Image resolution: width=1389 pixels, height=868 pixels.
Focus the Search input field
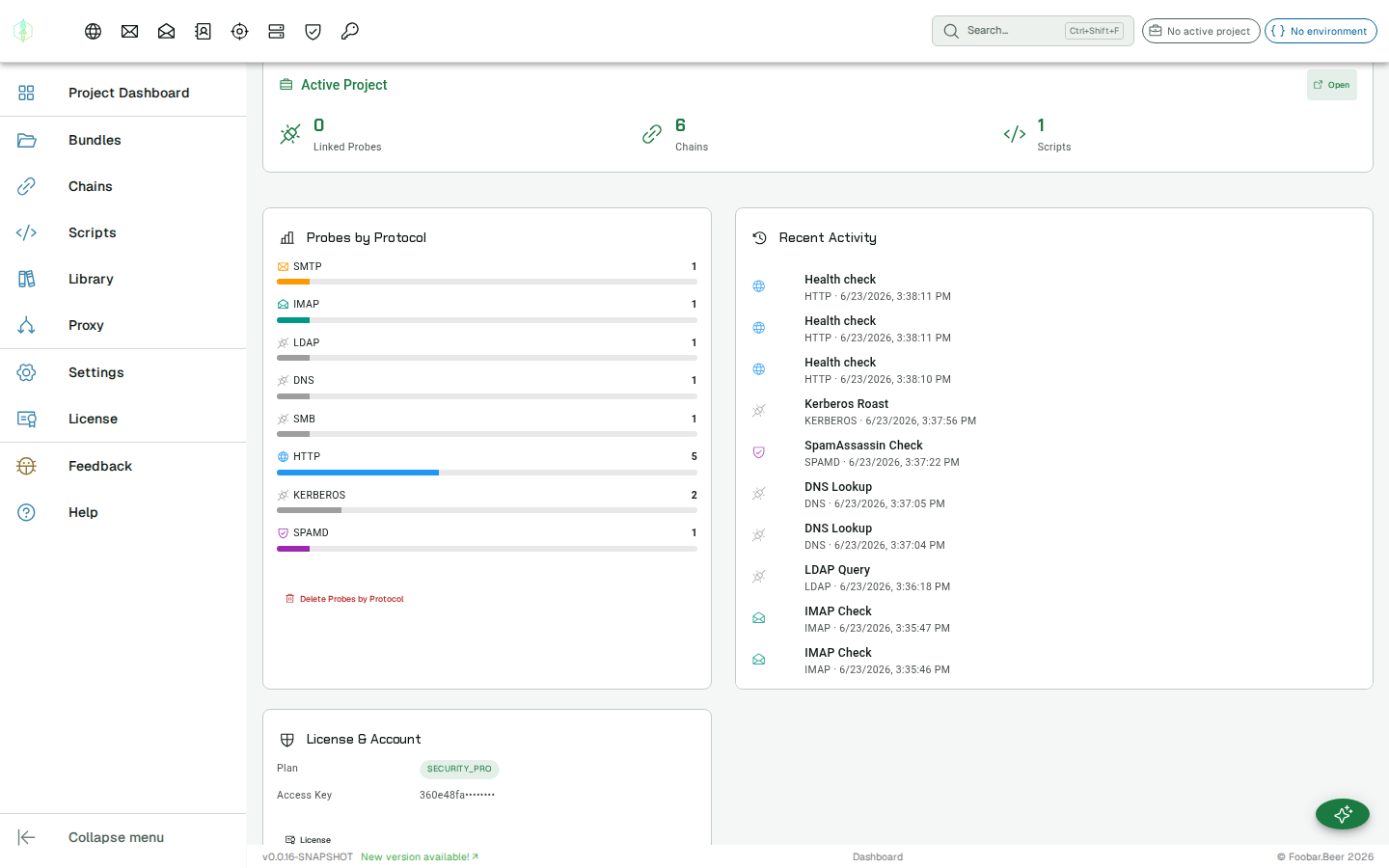1033,31
